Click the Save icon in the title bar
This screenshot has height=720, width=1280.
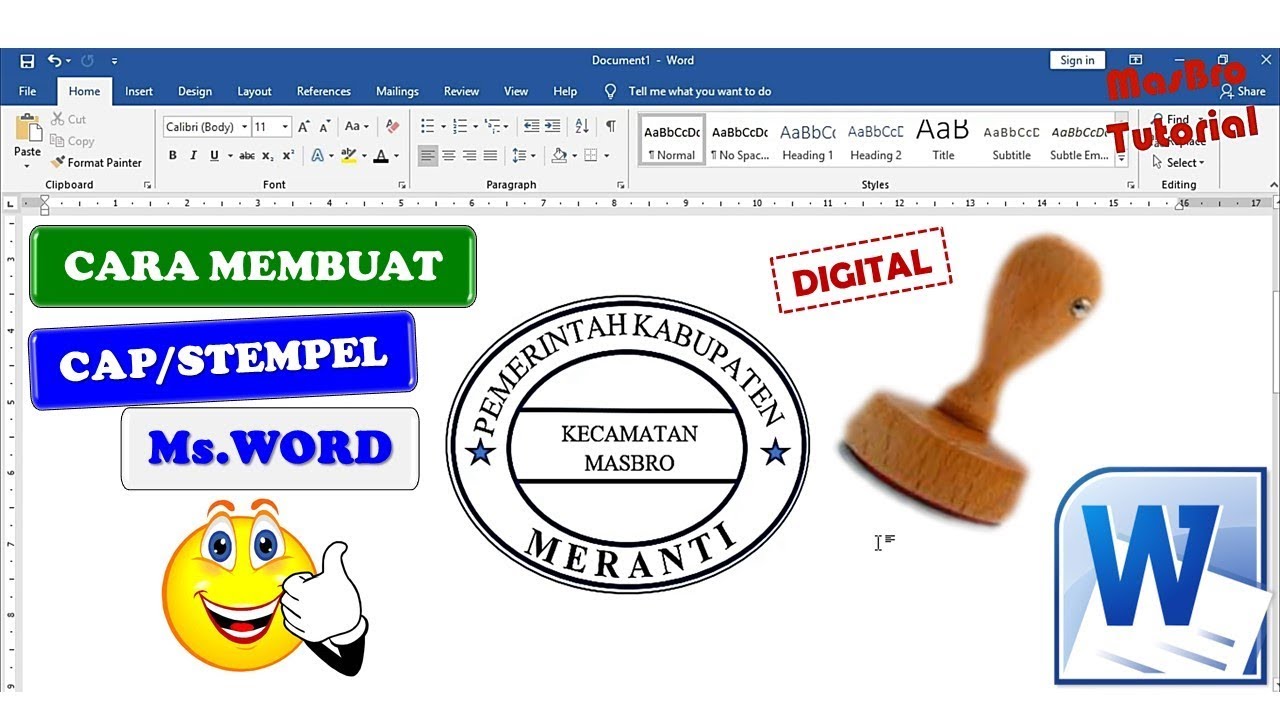click(27, 60)
